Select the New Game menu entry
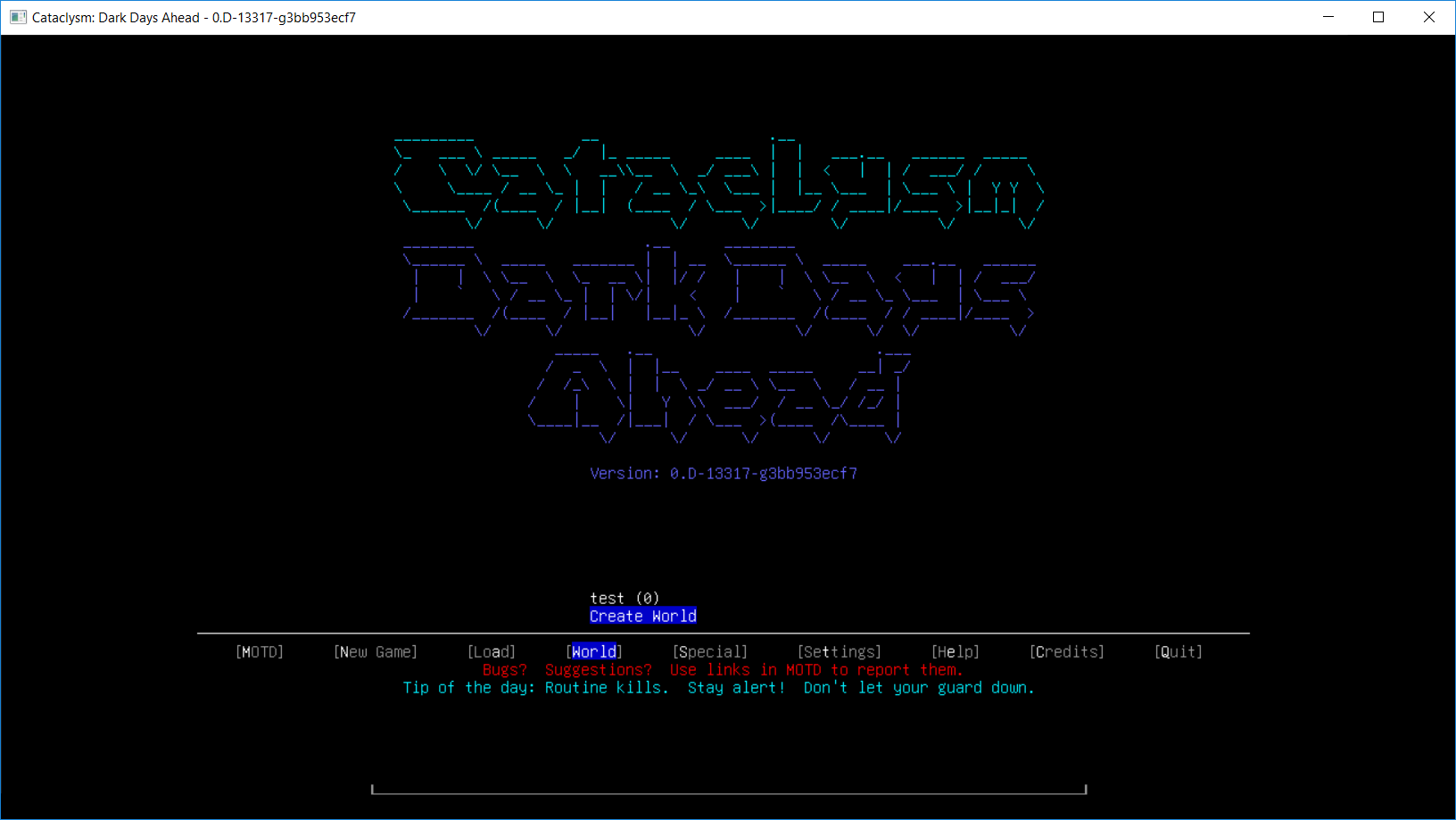The height and width of the screenshot is (820, 1456). click(376, 652)
